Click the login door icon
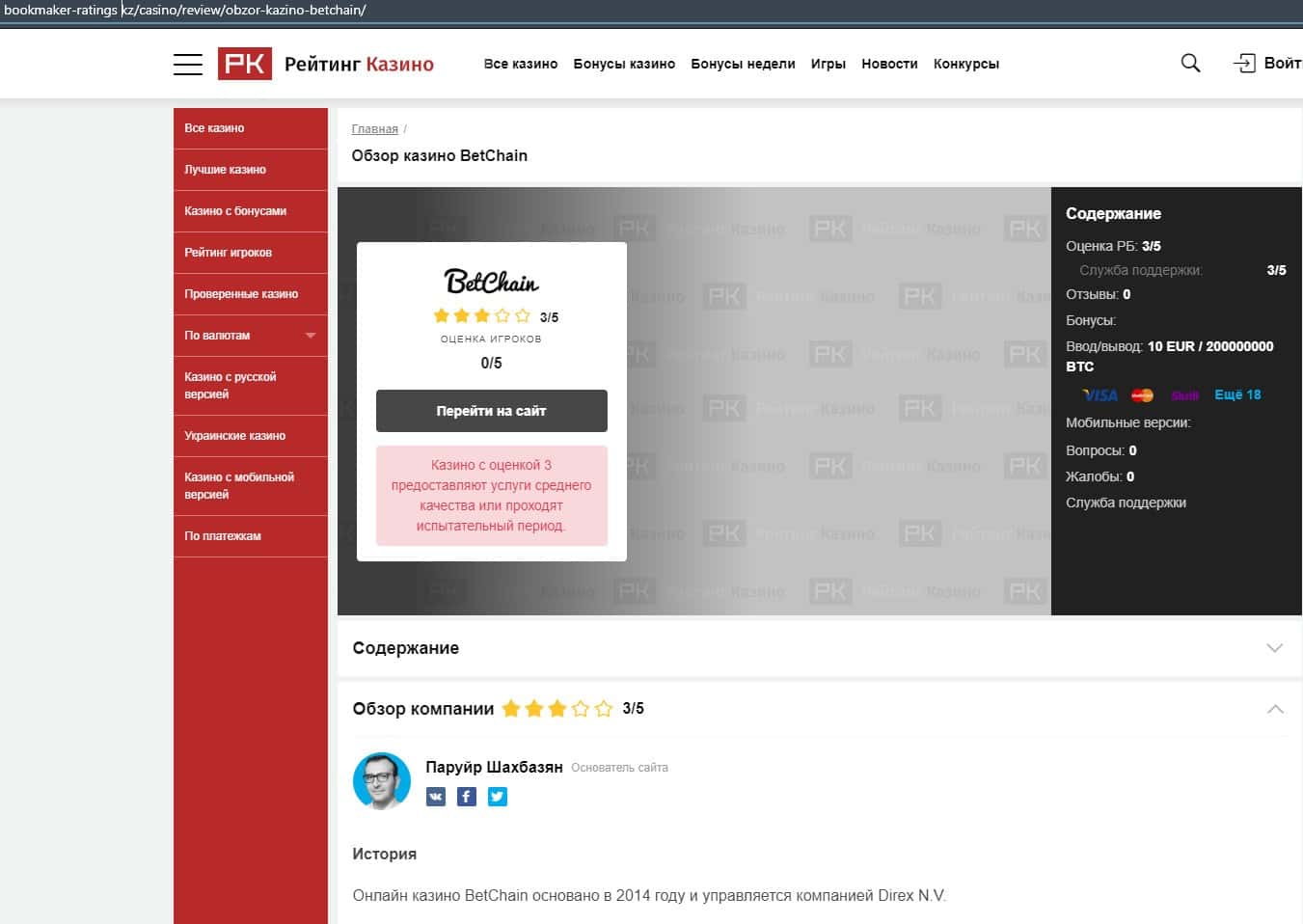 [1244, 64]
